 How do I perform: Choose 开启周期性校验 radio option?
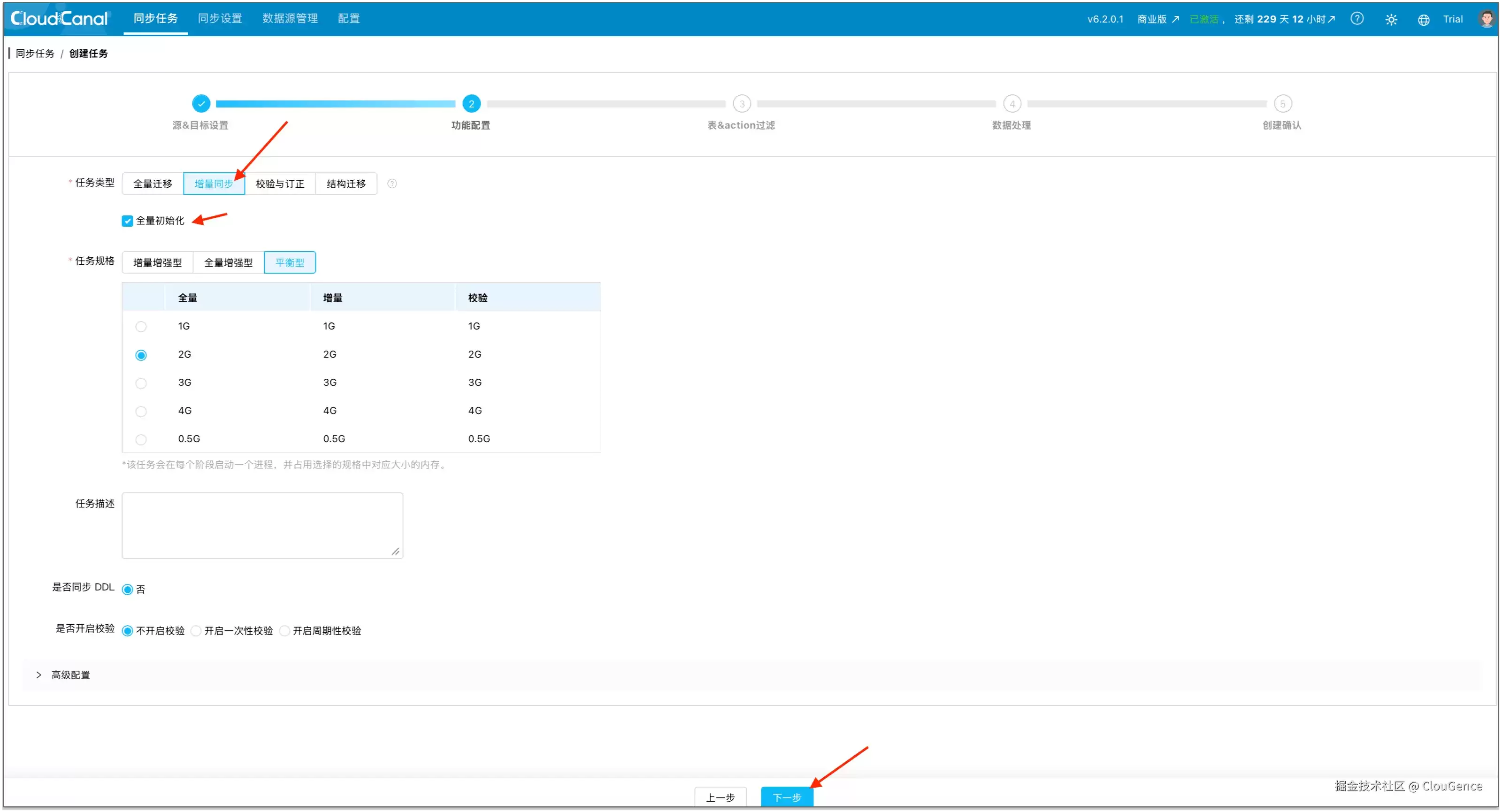point(284,631)
